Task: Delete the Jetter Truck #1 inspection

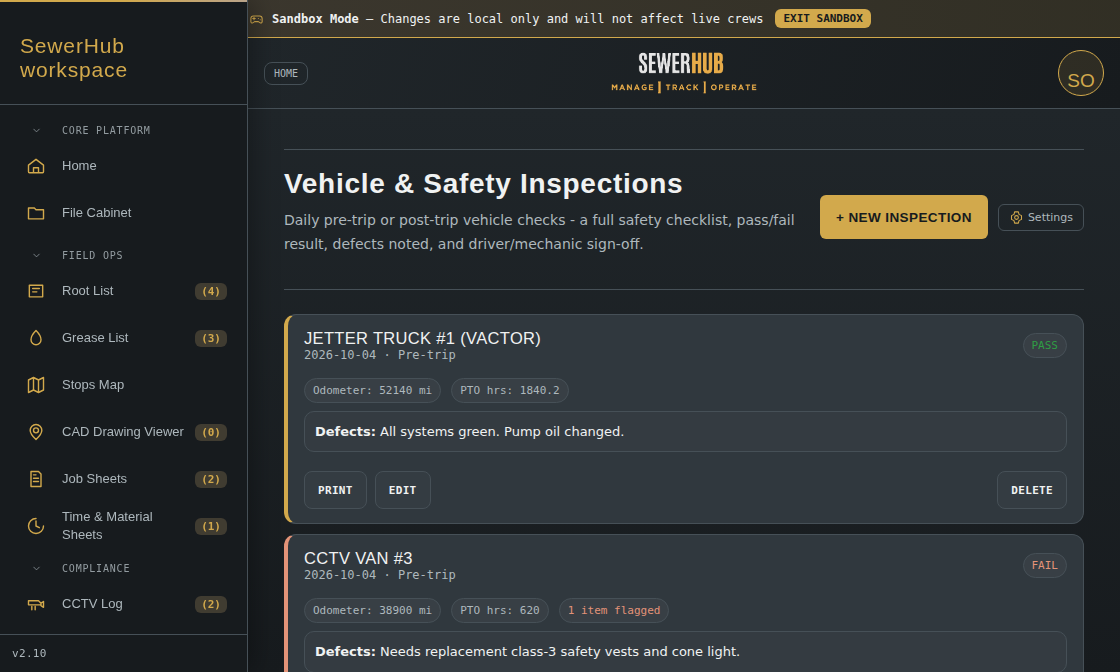Action: tap(1031, 490)
